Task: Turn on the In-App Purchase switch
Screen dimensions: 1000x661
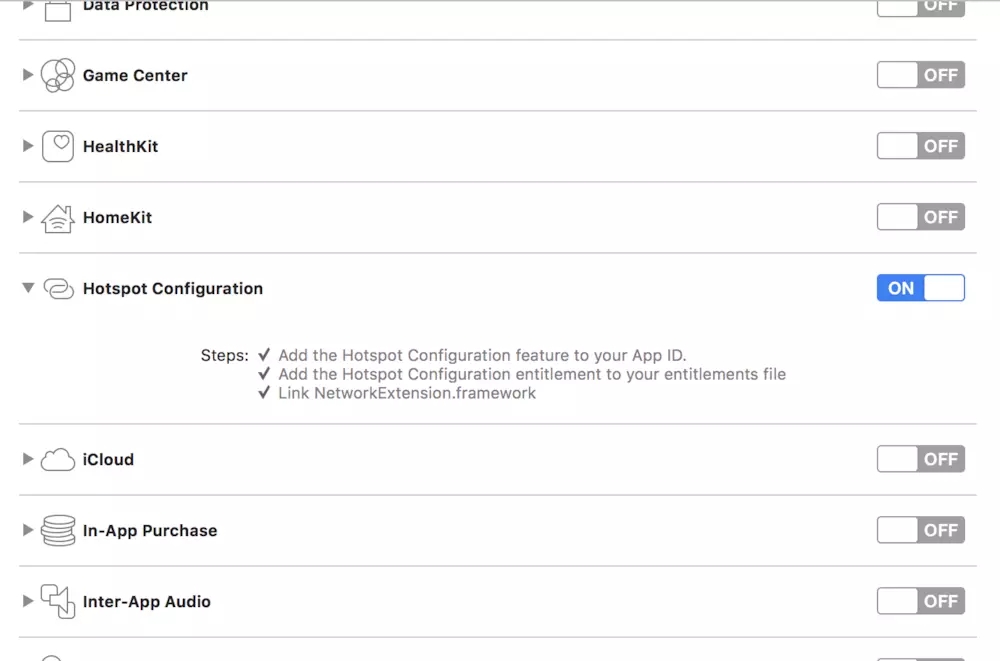Action: (920, 530)
